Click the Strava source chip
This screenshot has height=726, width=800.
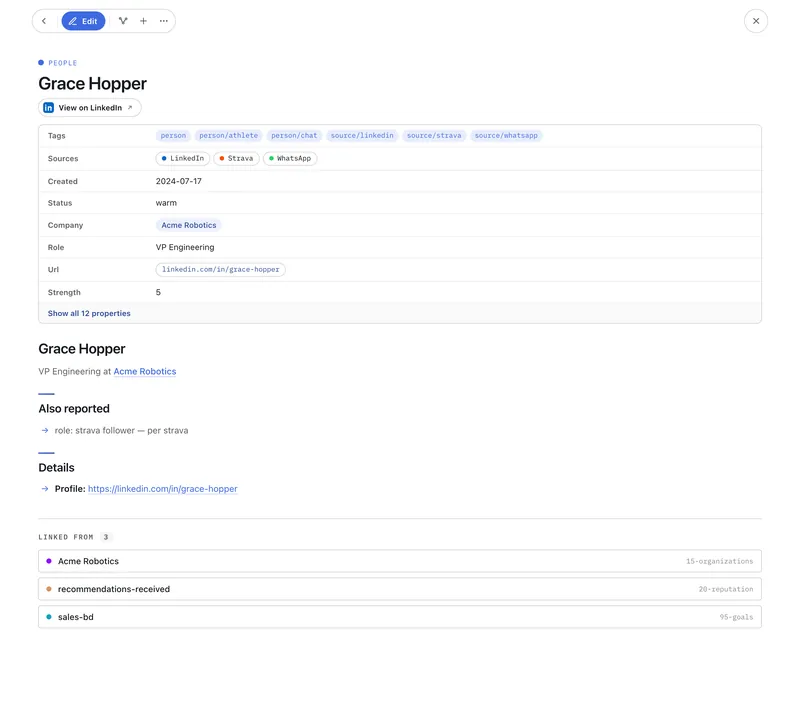[236, 159]
